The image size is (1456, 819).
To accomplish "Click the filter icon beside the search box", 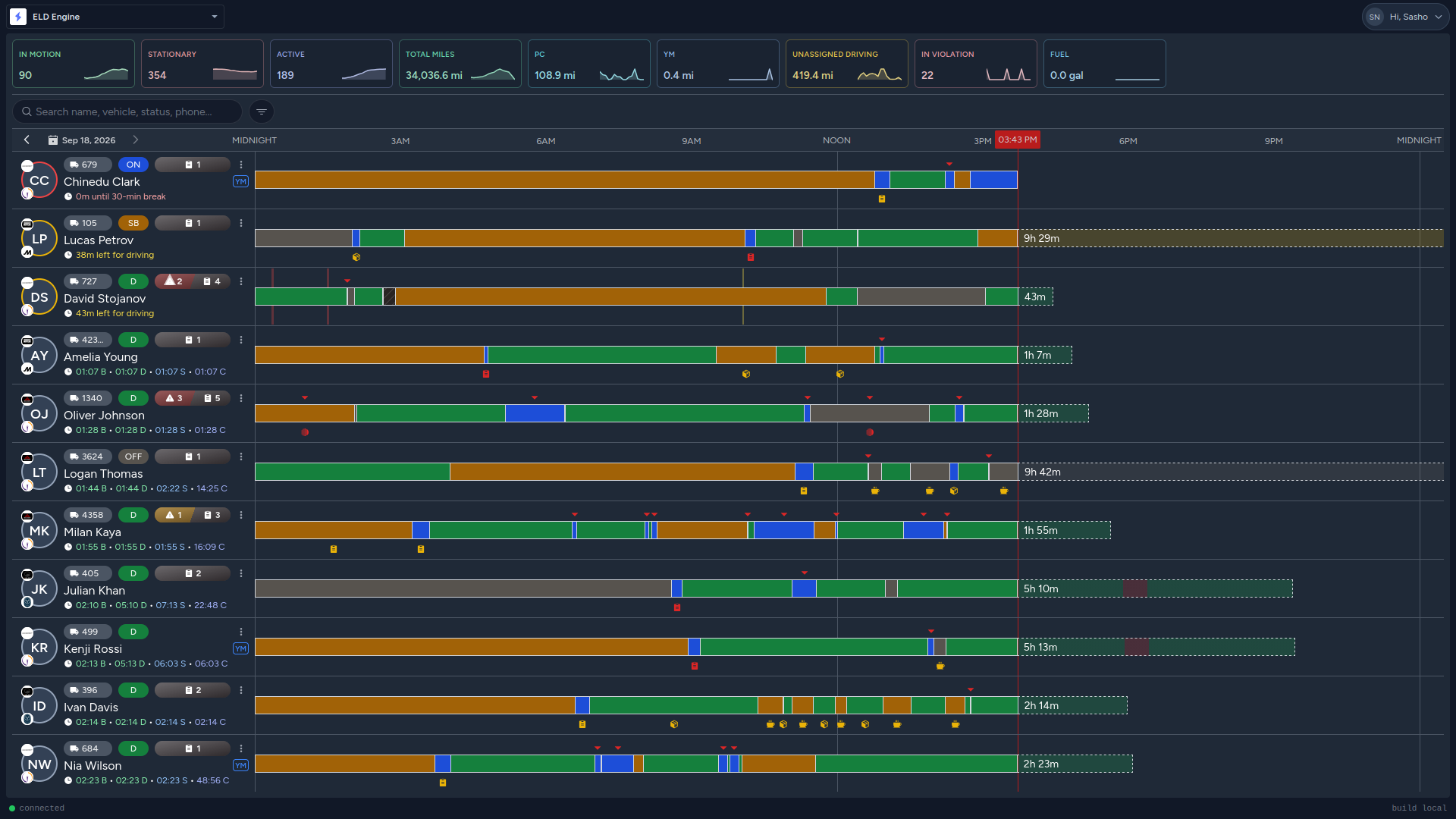I will click(x=262, y=111).
